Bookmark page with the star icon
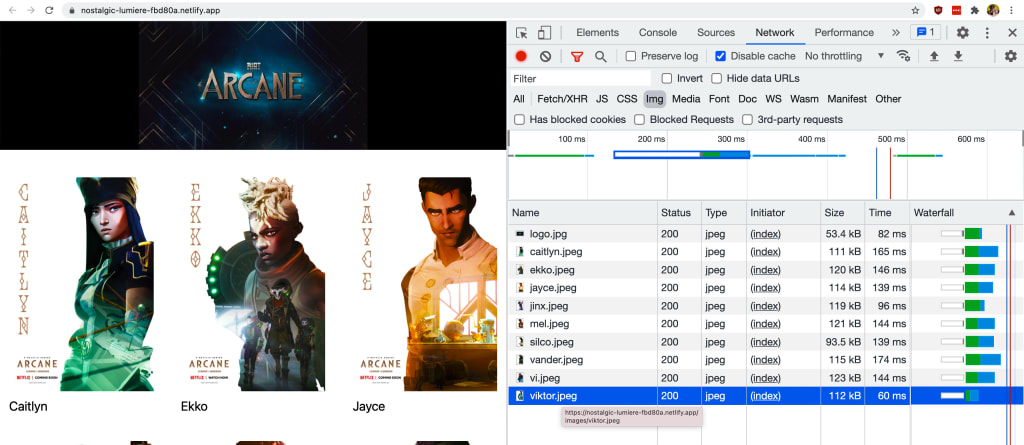Image resolution: width=1024 pixels, height=445 pixels. (916, 10)
